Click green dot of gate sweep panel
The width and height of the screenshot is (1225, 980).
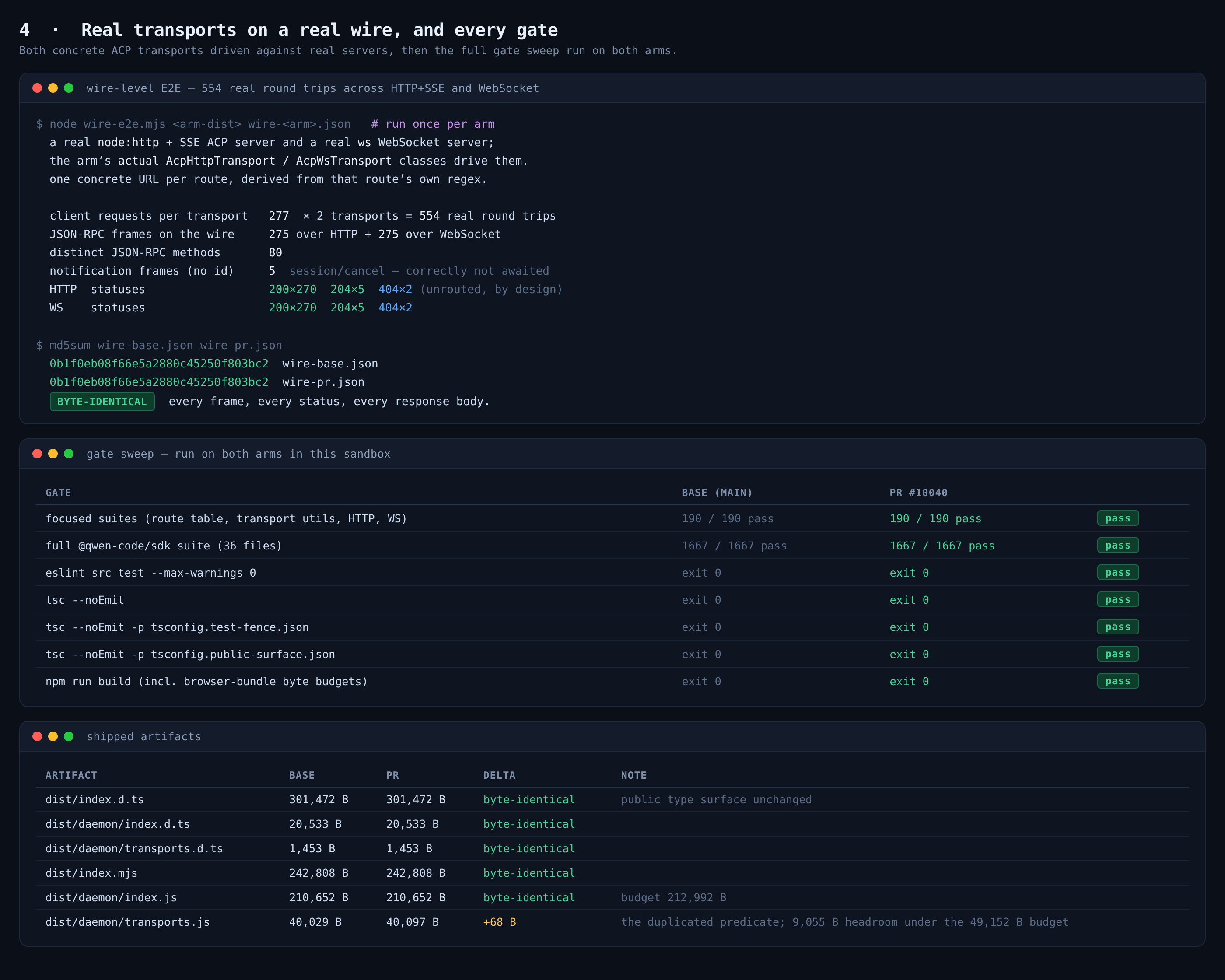[x=69, y=454]
